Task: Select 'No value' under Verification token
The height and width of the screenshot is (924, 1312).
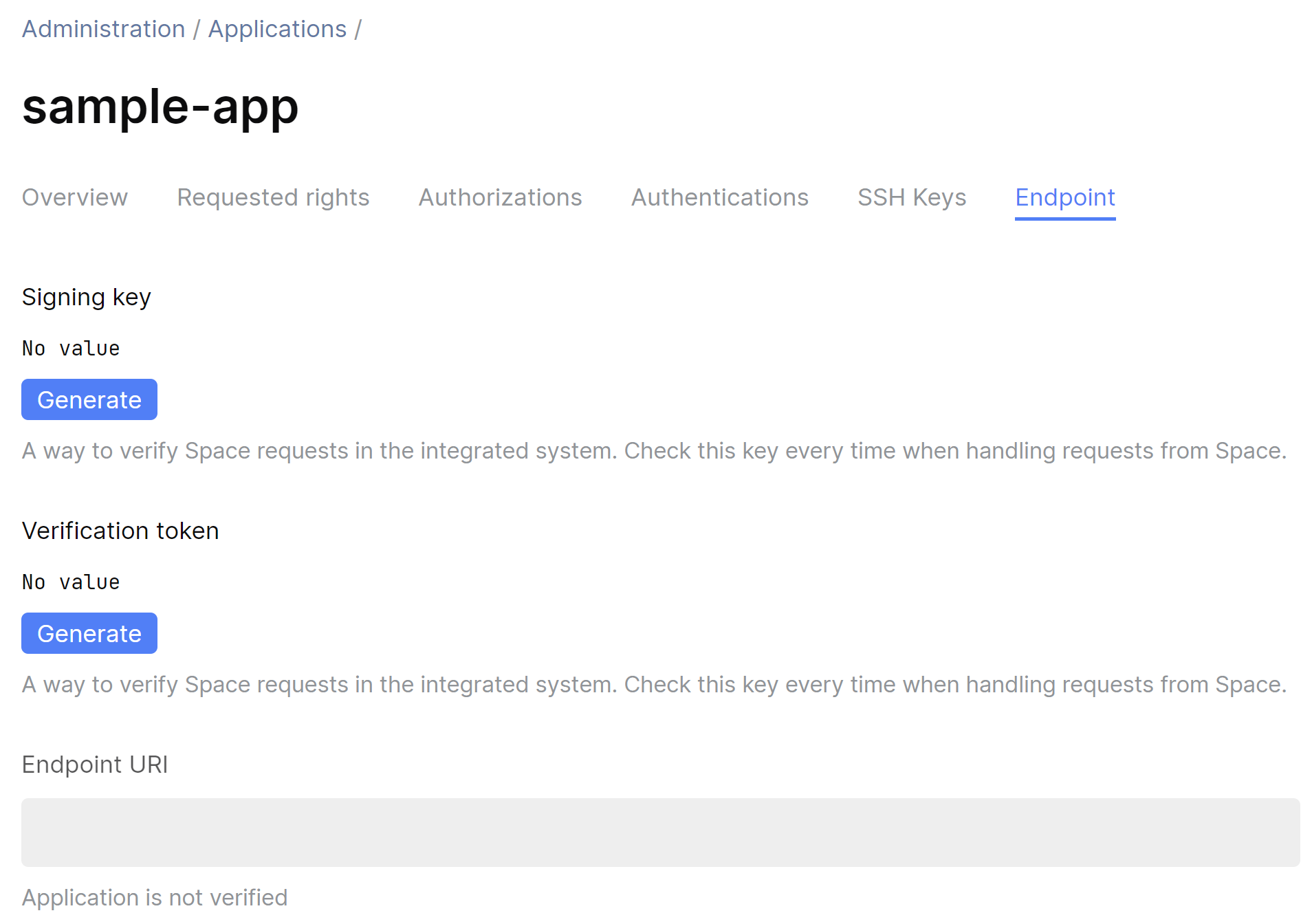Action: (71, 582)
